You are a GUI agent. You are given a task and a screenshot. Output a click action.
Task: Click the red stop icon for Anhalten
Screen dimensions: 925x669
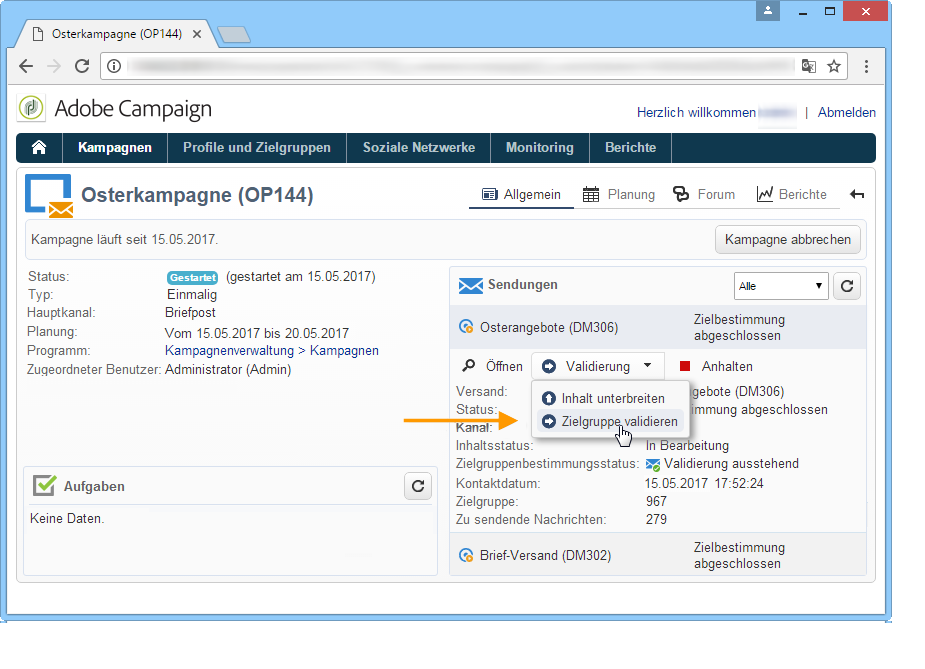tap(685, 366)
